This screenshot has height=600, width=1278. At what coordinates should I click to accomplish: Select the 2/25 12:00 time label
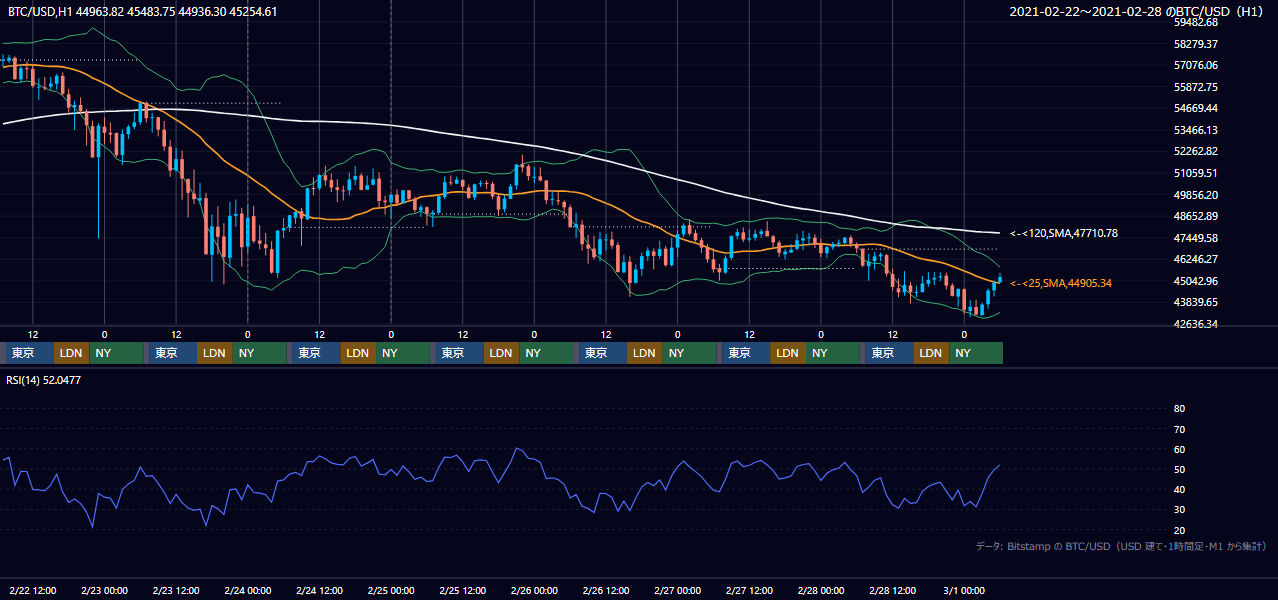pos(463,590)
